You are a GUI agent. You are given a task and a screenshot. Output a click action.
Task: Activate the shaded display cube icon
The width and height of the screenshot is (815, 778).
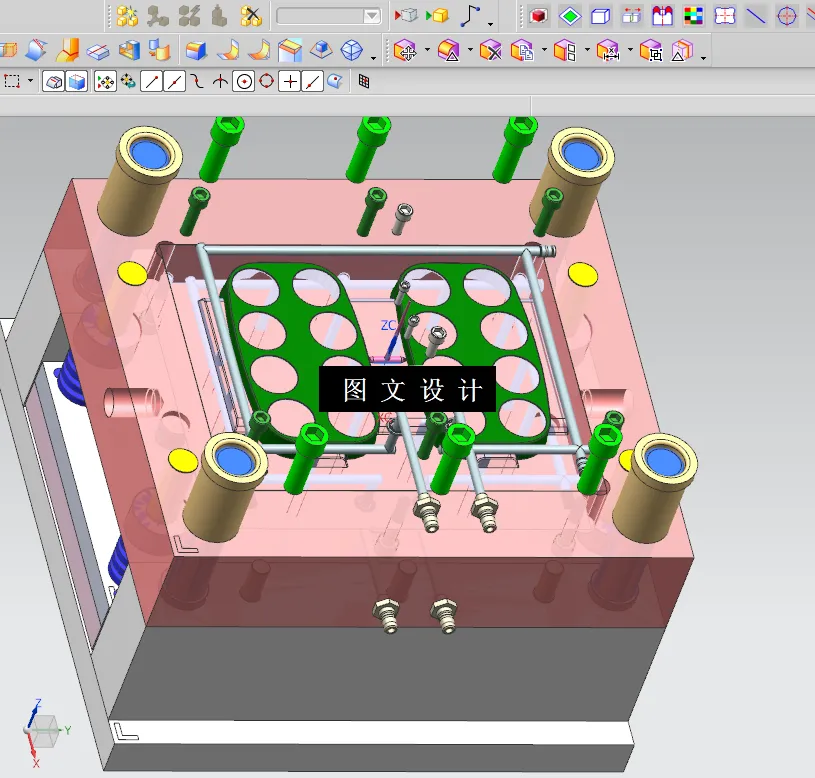click(76, 82)
